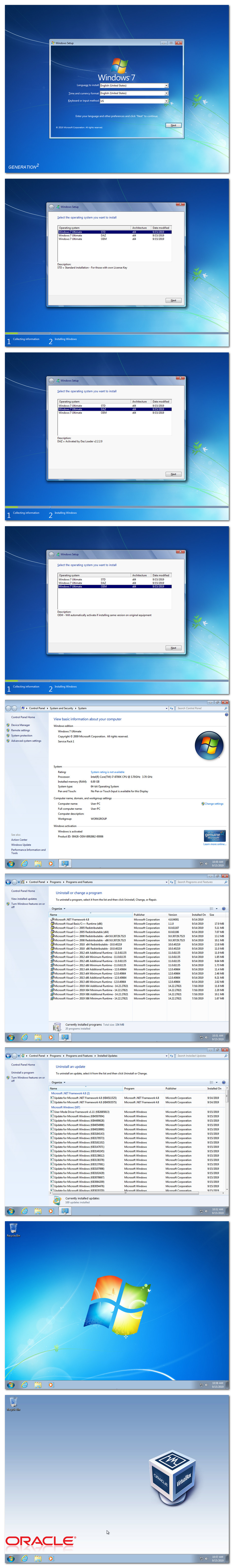
Task: Click Programs breadcrumb in Programs and Features window
Action: point(55,882)
